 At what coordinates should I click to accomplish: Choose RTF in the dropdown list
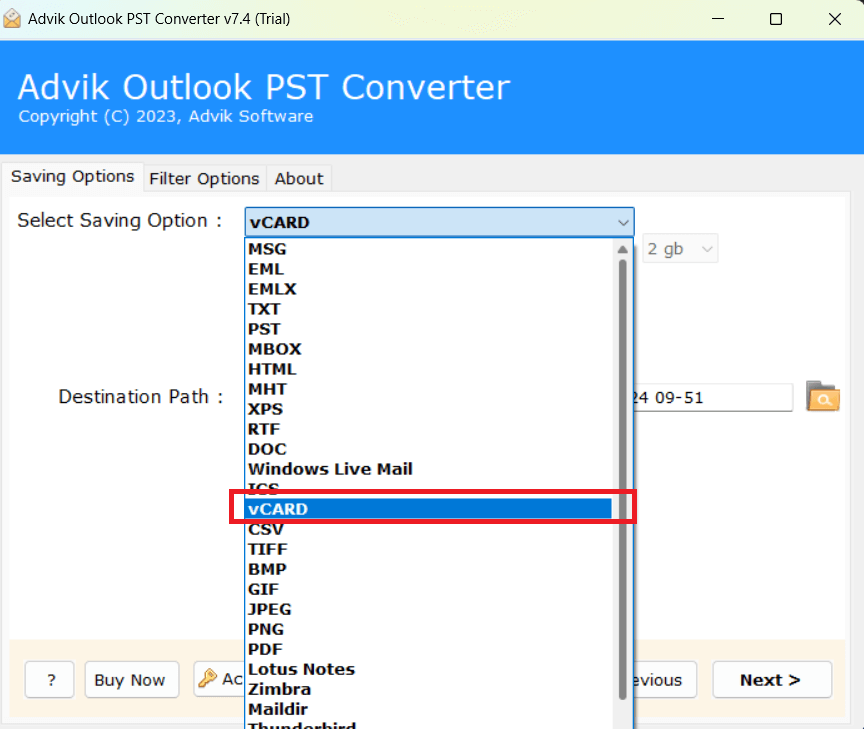click(429, 429)
